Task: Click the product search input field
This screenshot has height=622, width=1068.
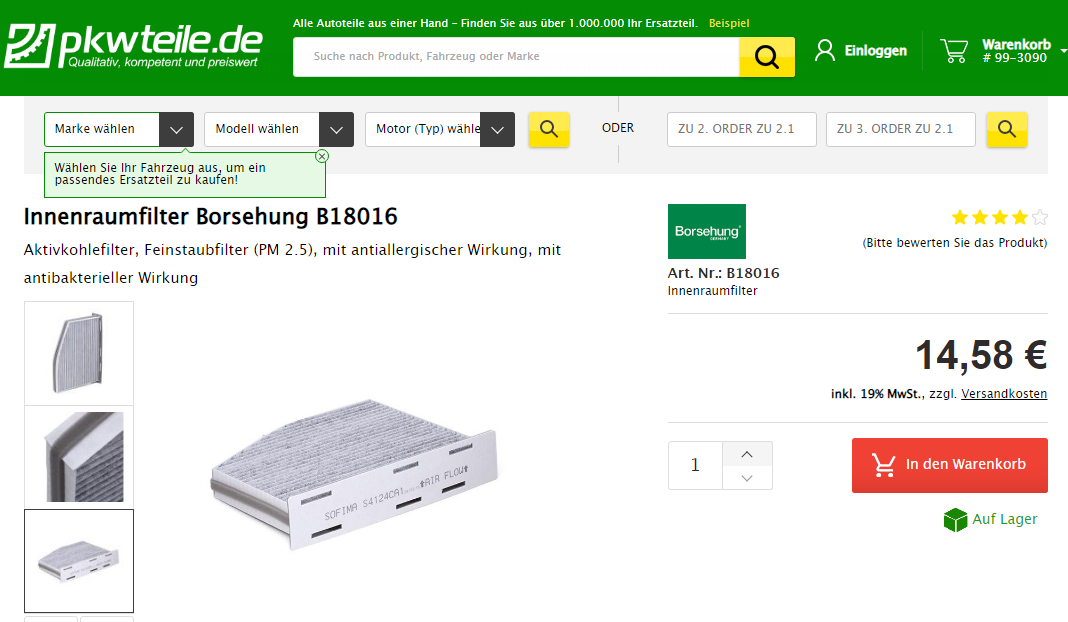Action: (516, 57)
